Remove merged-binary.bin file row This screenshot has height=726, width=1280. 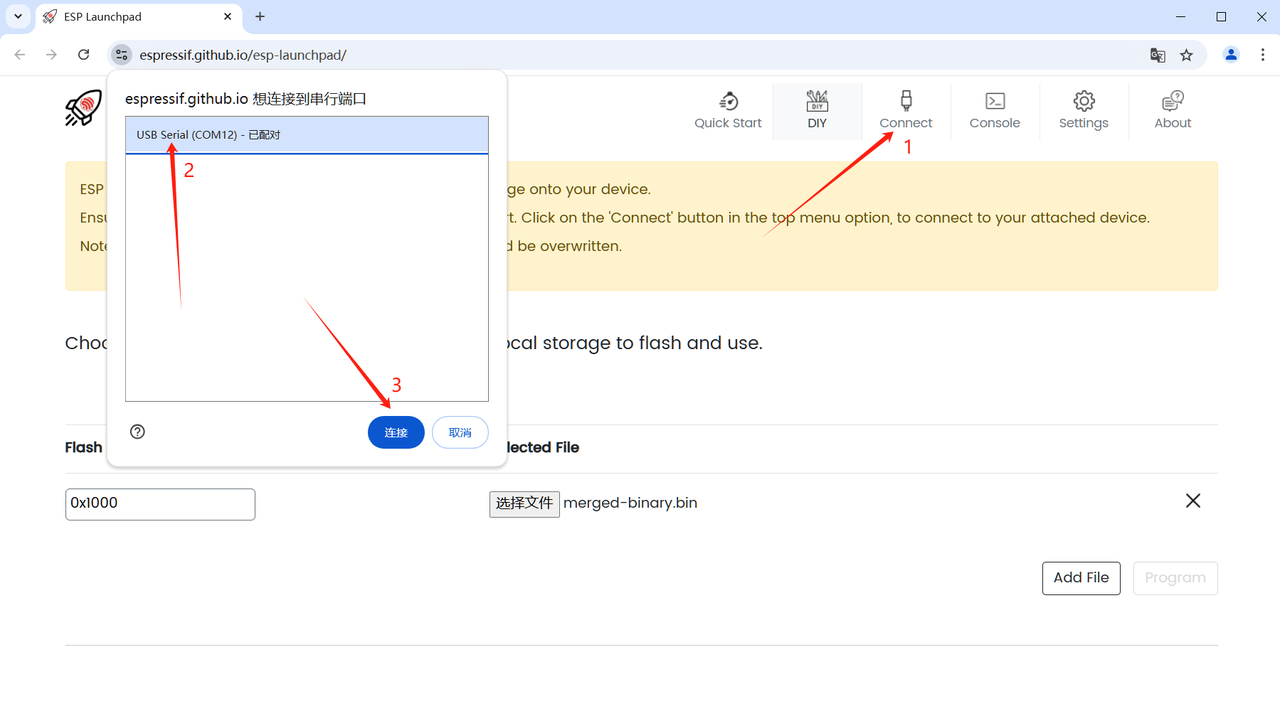[1192, 501]
